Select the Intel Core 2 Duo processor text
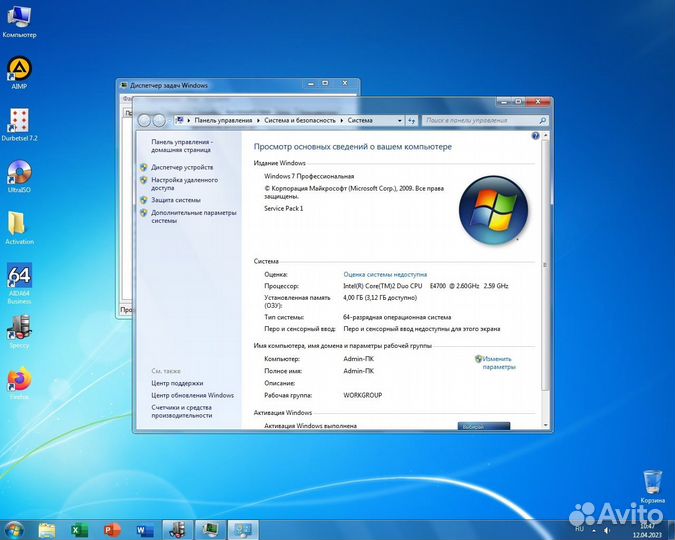675x540 pixels. [426, 286]
